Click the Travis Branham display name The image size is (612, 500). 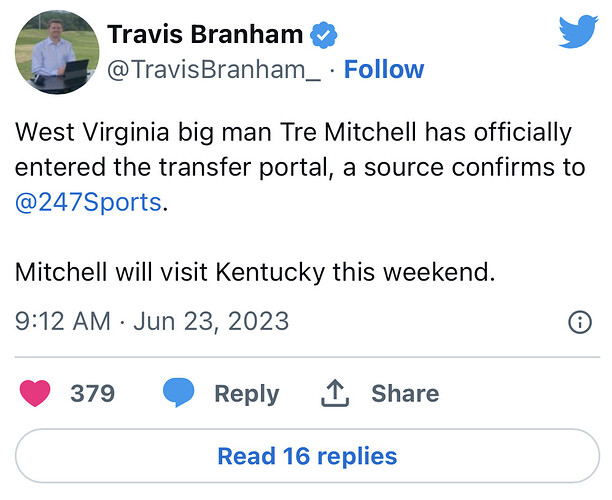click(x=205, y=35)
